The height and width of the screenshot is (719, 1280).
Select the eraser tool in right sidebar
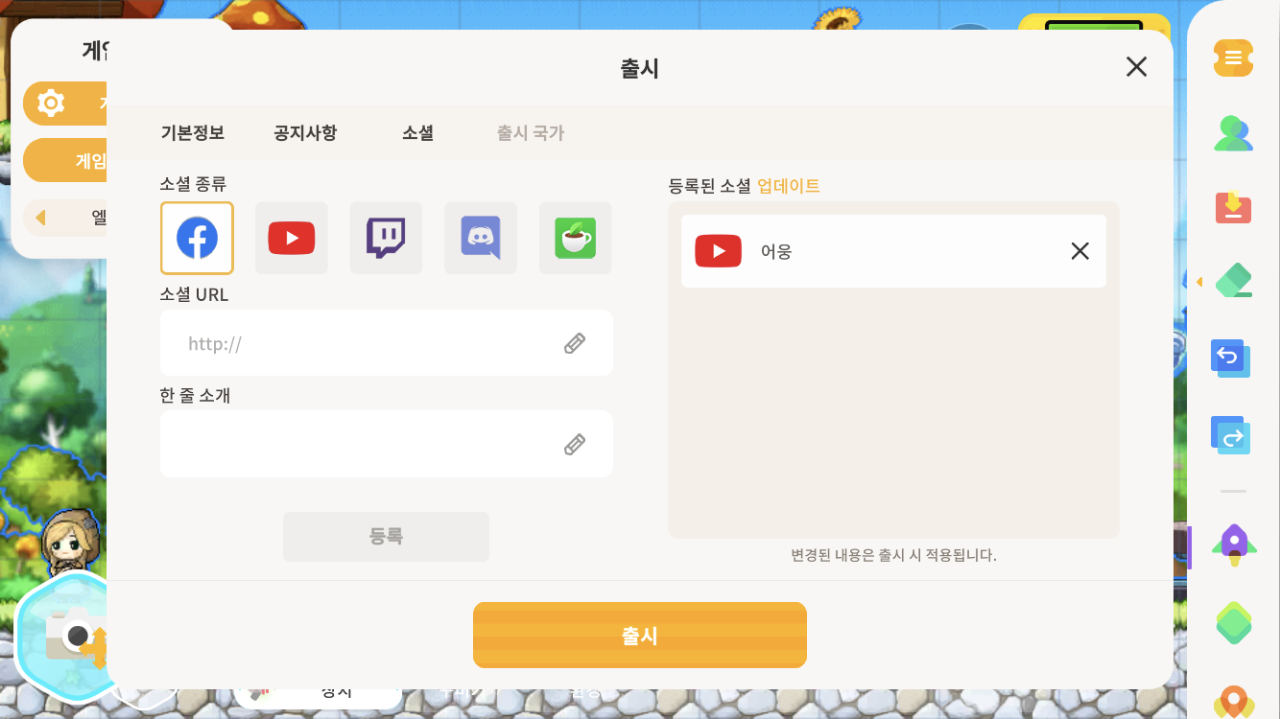point(1233,280)
